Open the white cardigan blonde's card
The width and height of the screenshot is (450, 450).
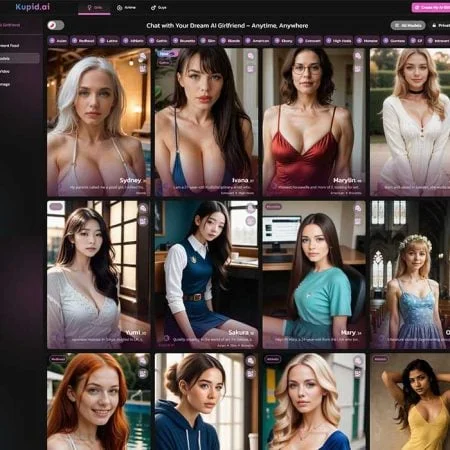pos(410,122)
